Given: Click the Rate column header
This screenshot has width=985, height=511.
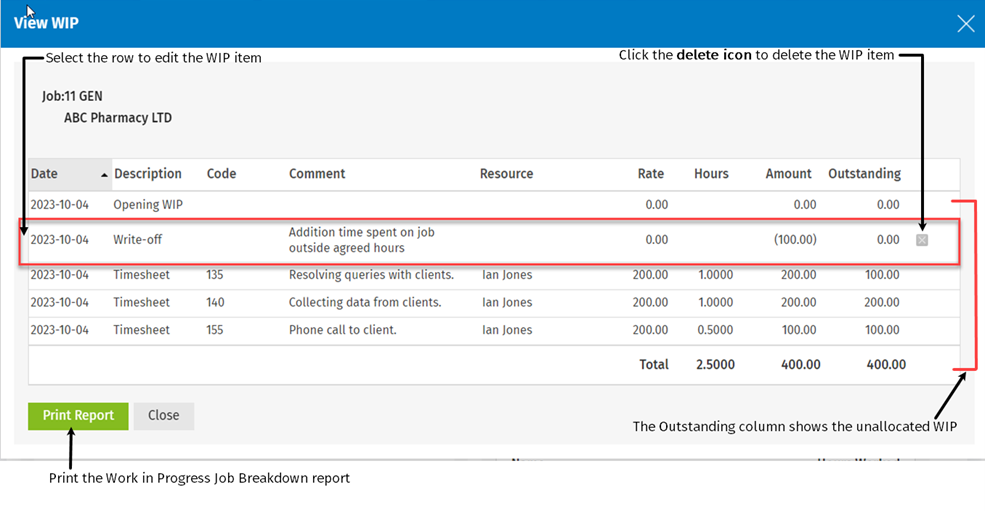Looking at the screenshot, I should [651, 174].
